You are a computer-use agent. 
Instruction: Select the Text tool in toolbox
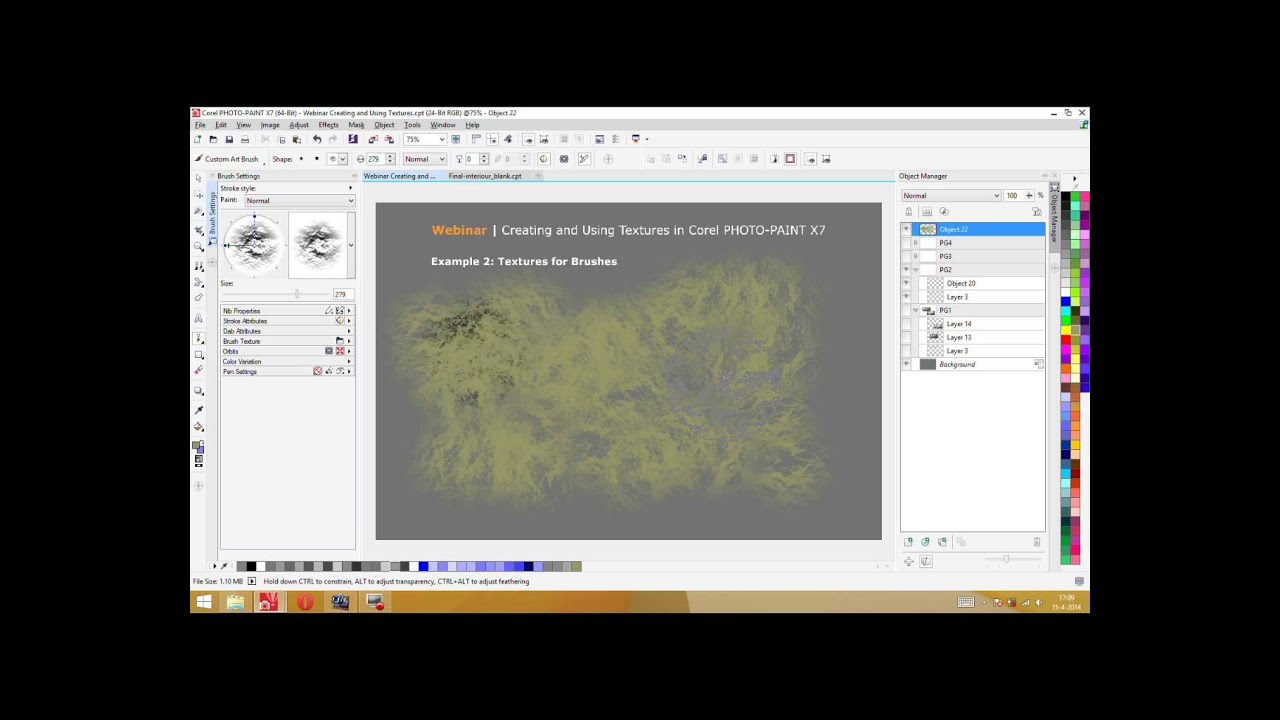click(199, 318)
